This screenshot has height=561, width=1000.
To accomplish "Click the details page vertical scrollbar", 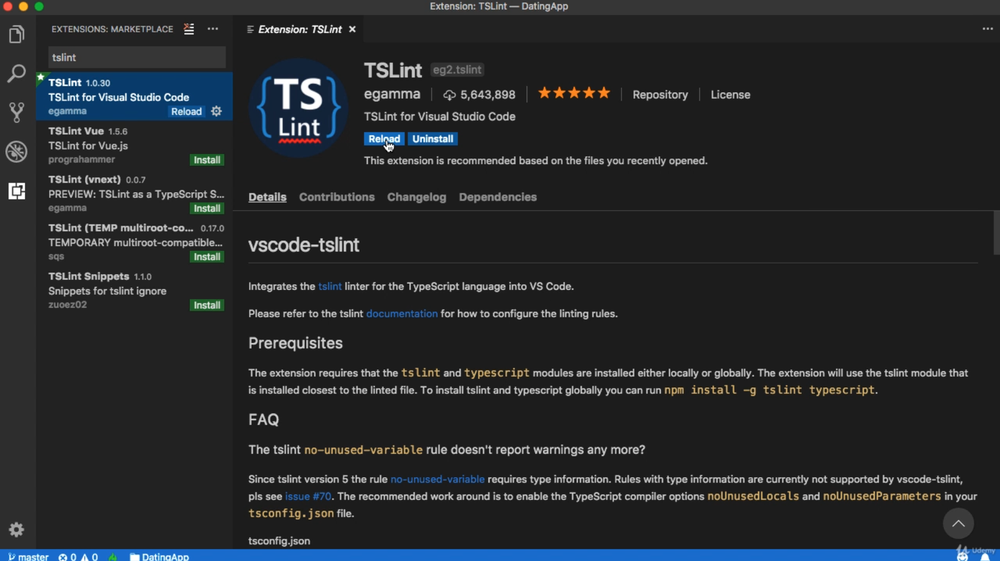I will click(996, 233).
